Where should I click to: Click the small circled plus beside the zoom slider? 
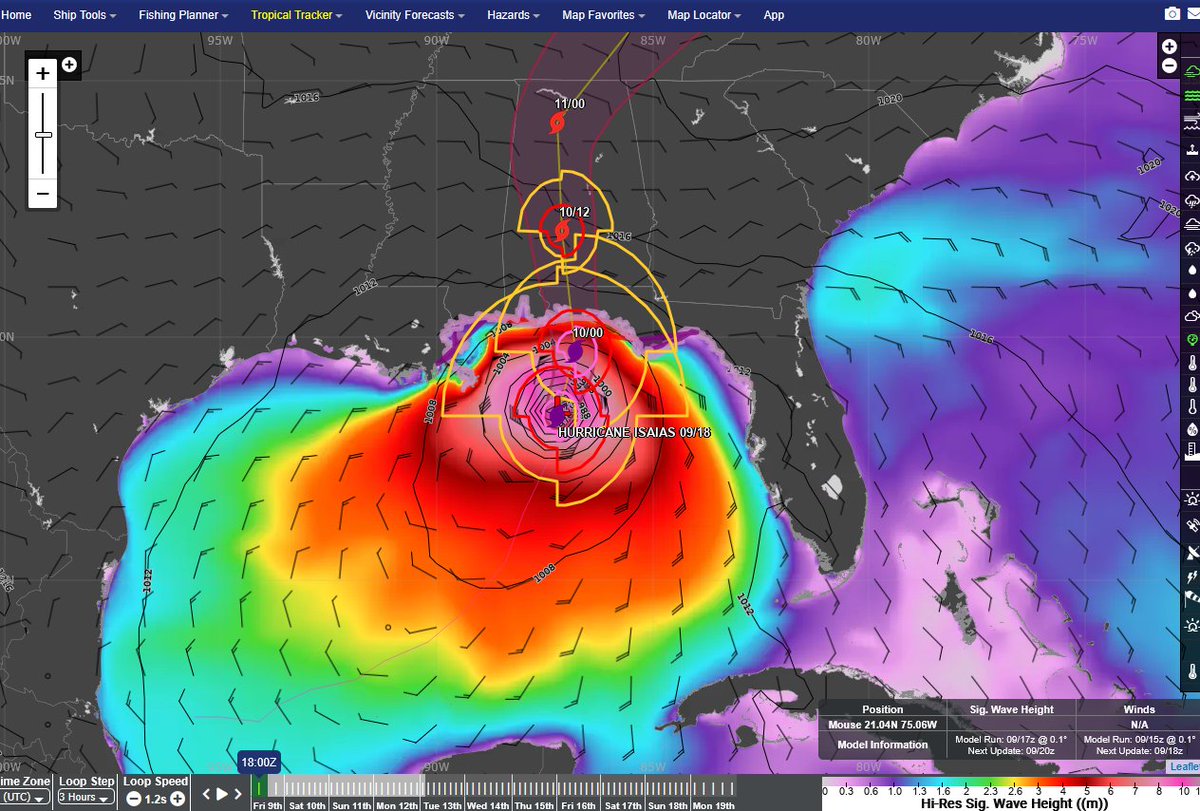tap(69, 64)
